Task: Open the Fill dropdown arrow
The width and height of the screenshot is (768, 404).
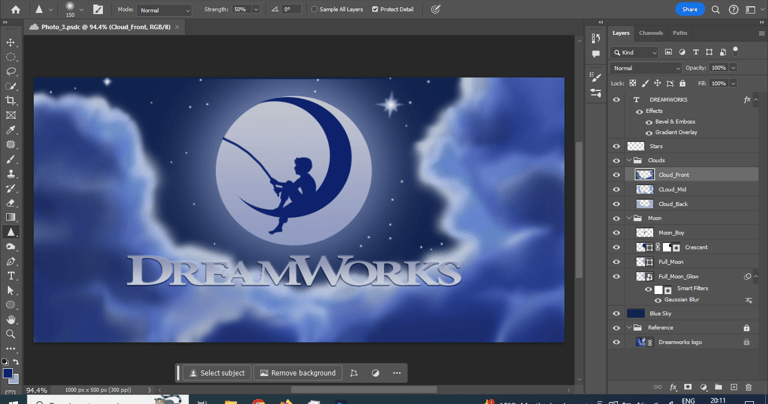Action: click(x=733, y=83)
